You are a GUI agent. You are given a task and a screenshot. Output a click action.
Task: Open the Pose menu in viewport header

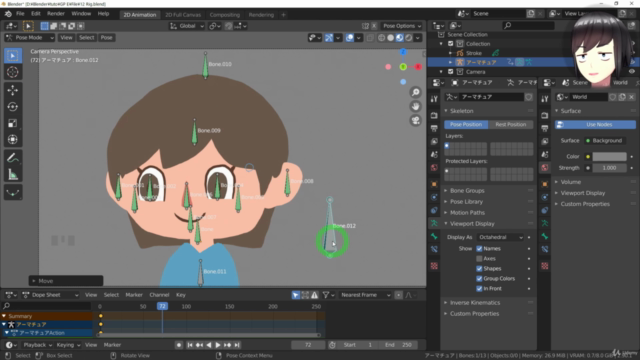107,38
